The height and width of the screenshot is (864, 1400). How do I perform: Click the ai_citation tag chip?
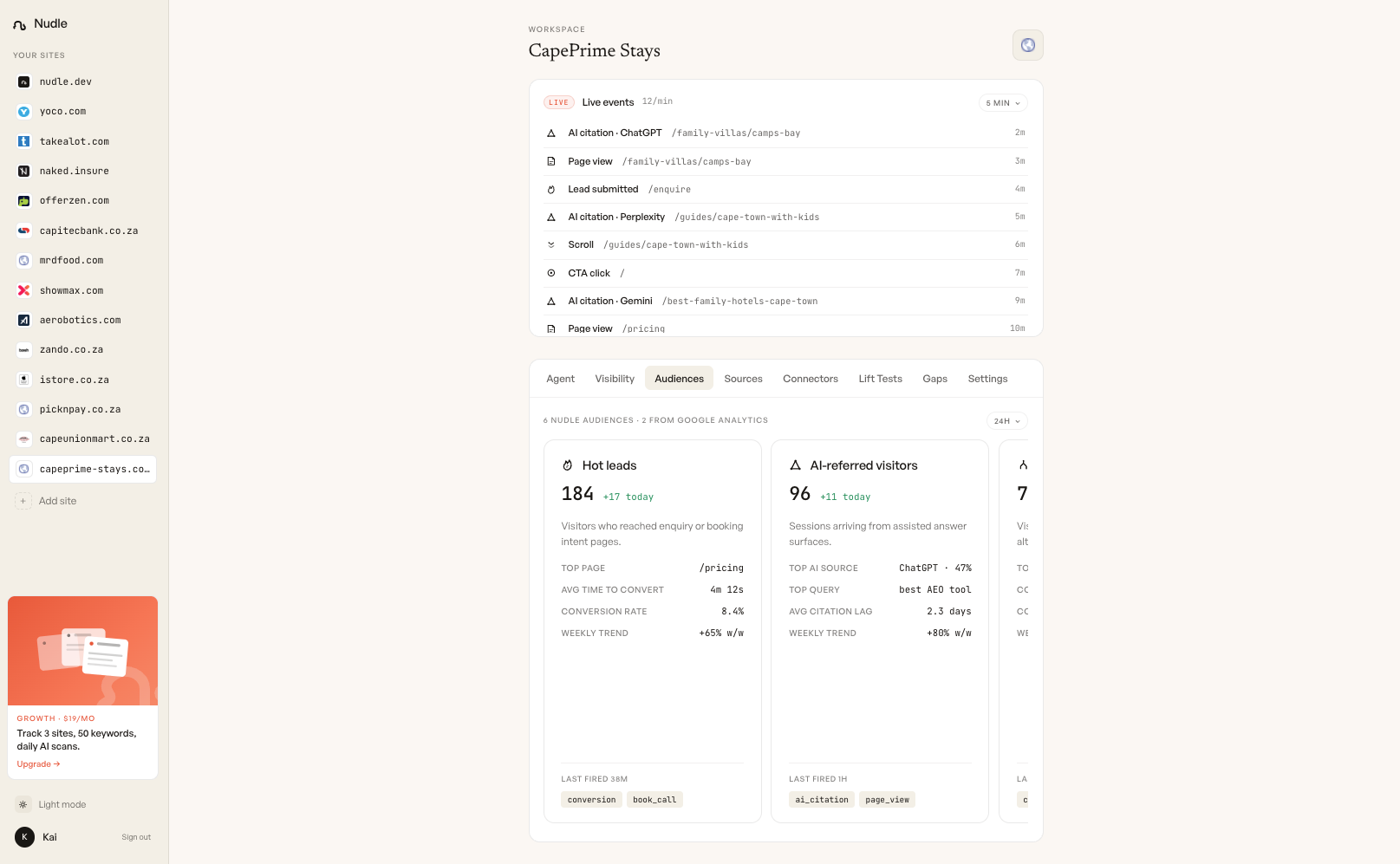tap(822, 800)
